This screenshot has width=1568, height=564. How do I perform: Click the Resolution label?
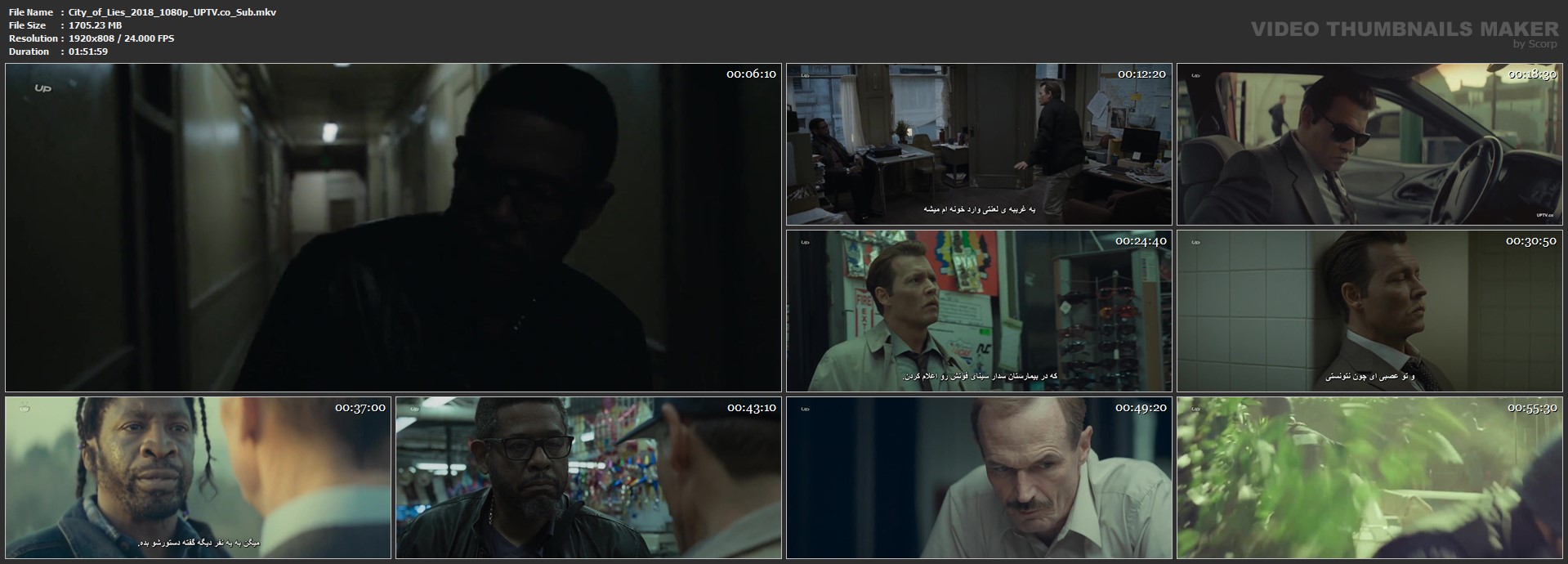(x=33, y=38)
